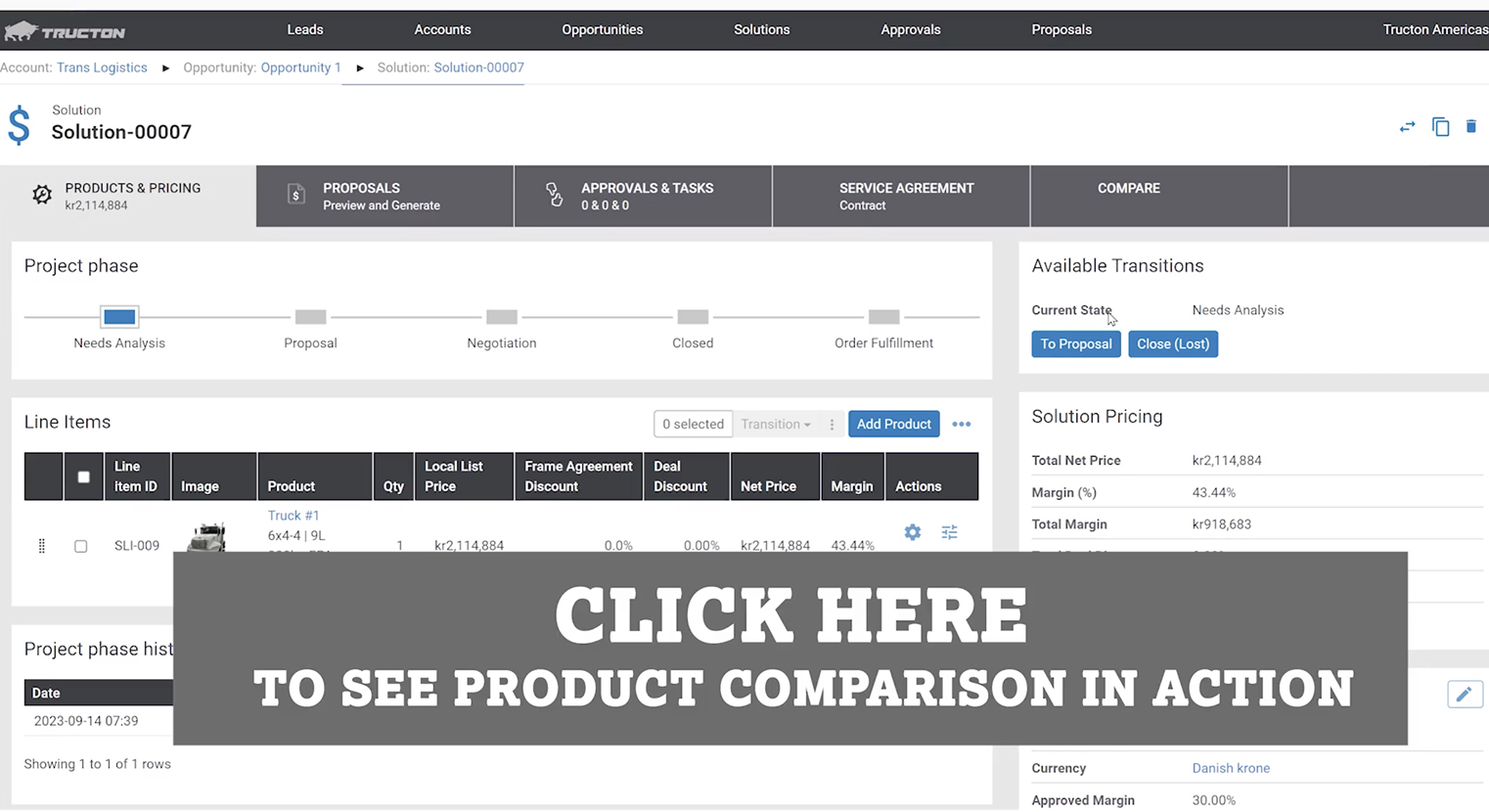Click the drag handle on SLI-009 row

click(41, 546)
